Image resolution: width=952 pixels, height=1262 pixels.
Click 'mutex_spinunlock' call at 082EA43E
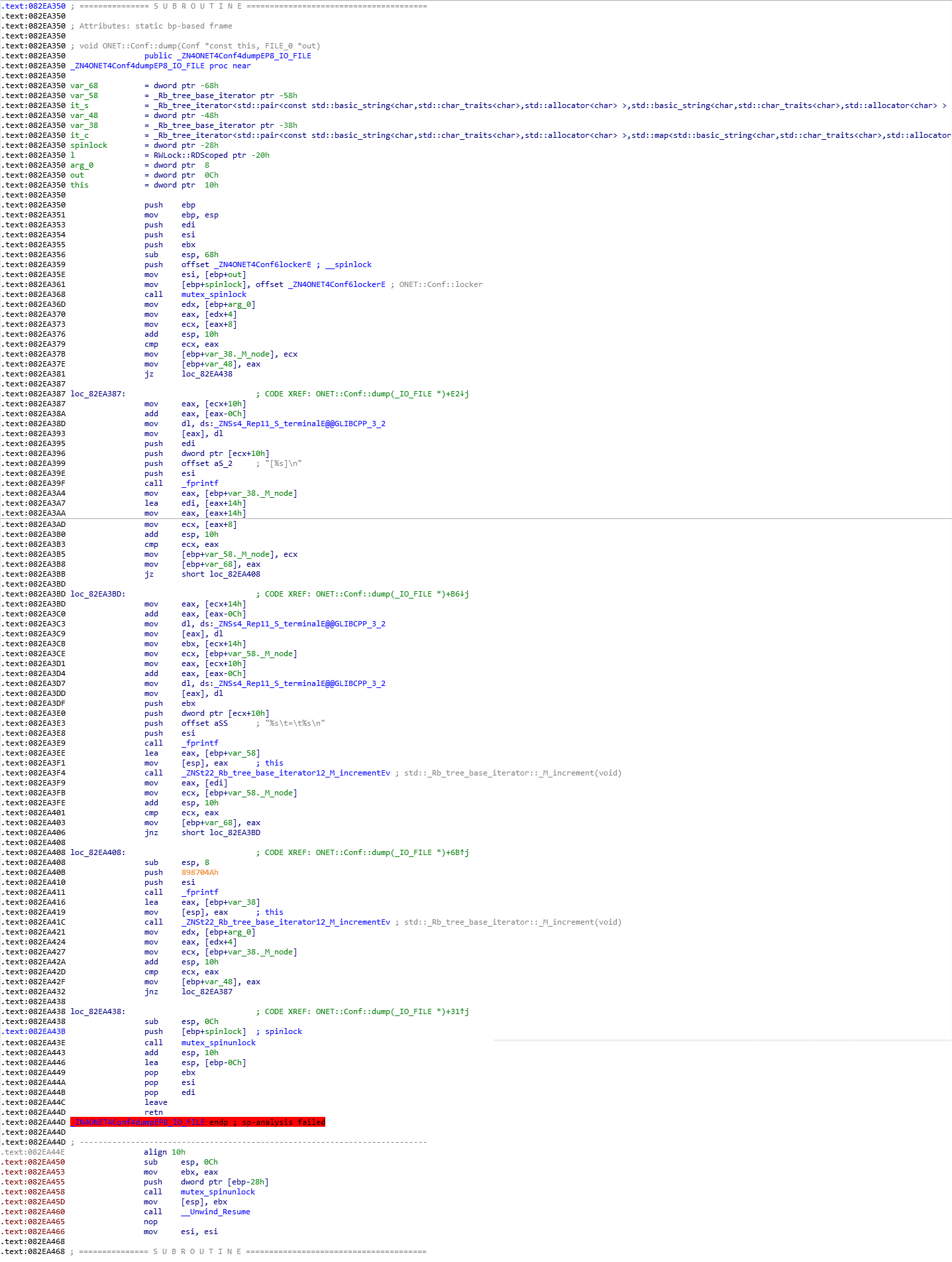click(x=219, y=1043)
